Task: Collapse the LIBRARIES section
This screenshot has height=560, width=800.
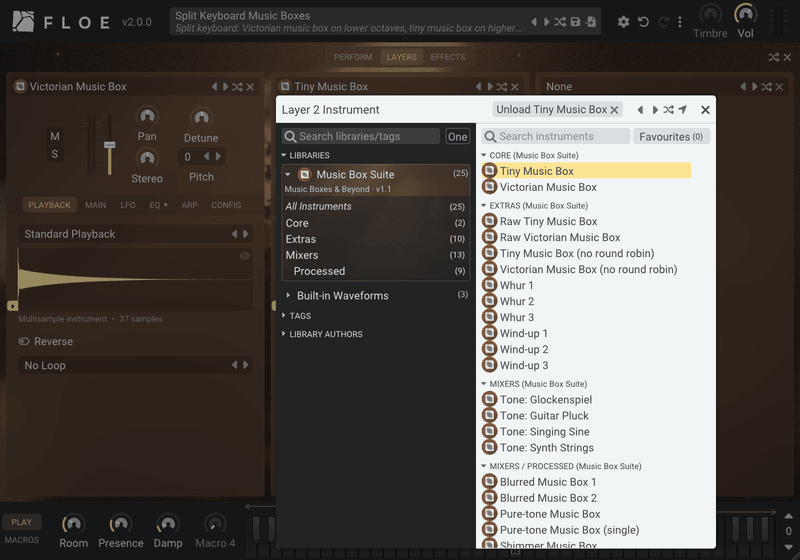Action: [284, 155]
